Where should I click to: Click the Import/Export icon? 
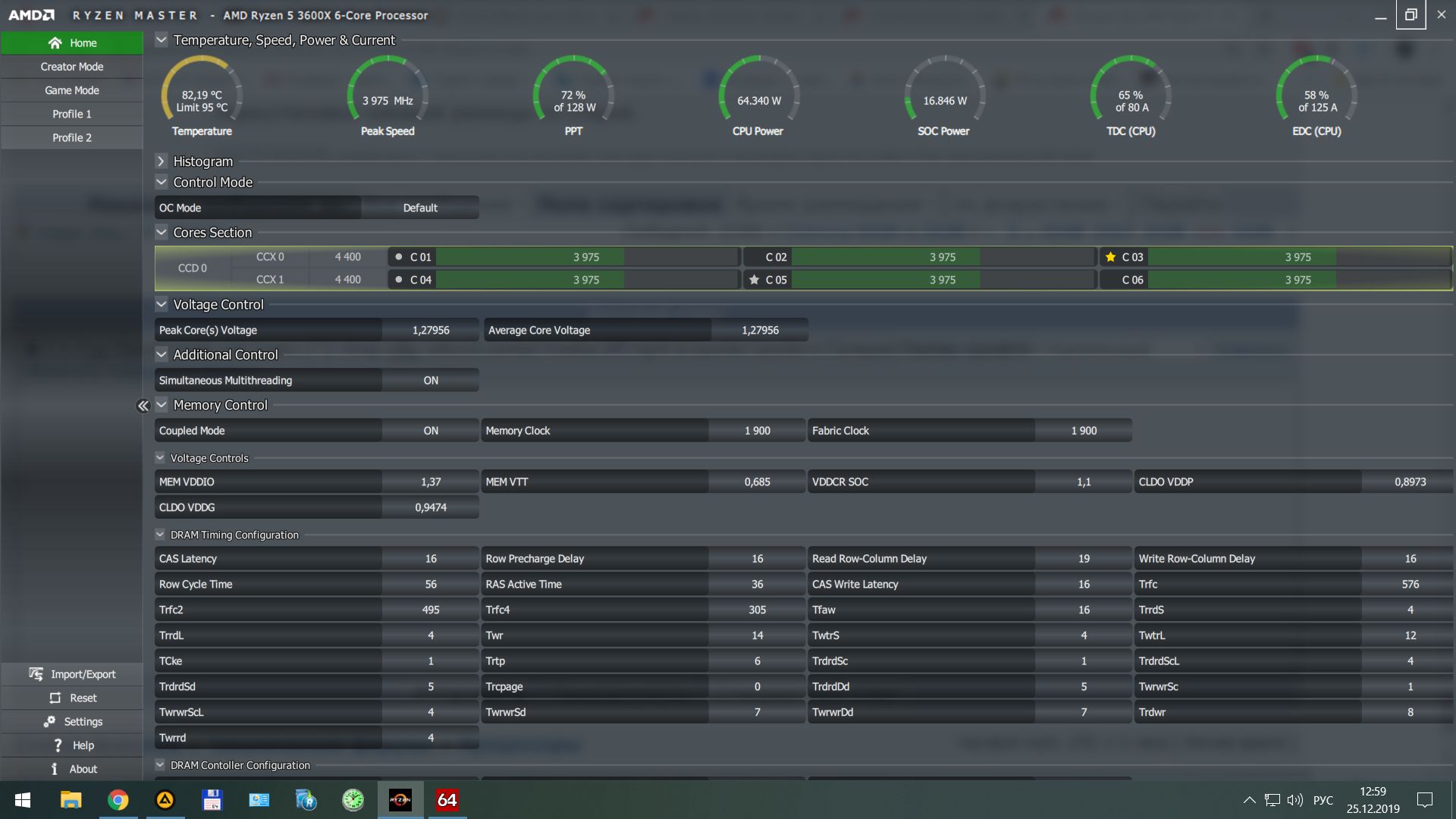36,674
